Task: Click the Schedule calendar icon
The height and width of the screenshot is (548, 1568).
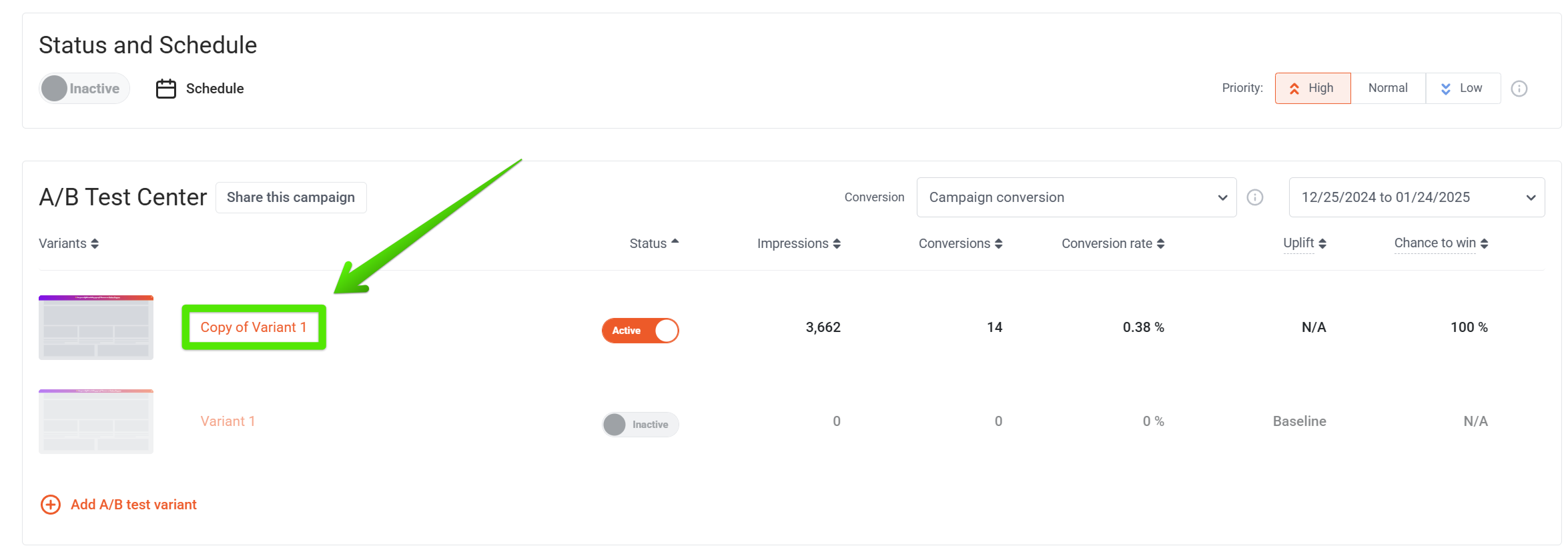Action: click(x=165, y=89)
